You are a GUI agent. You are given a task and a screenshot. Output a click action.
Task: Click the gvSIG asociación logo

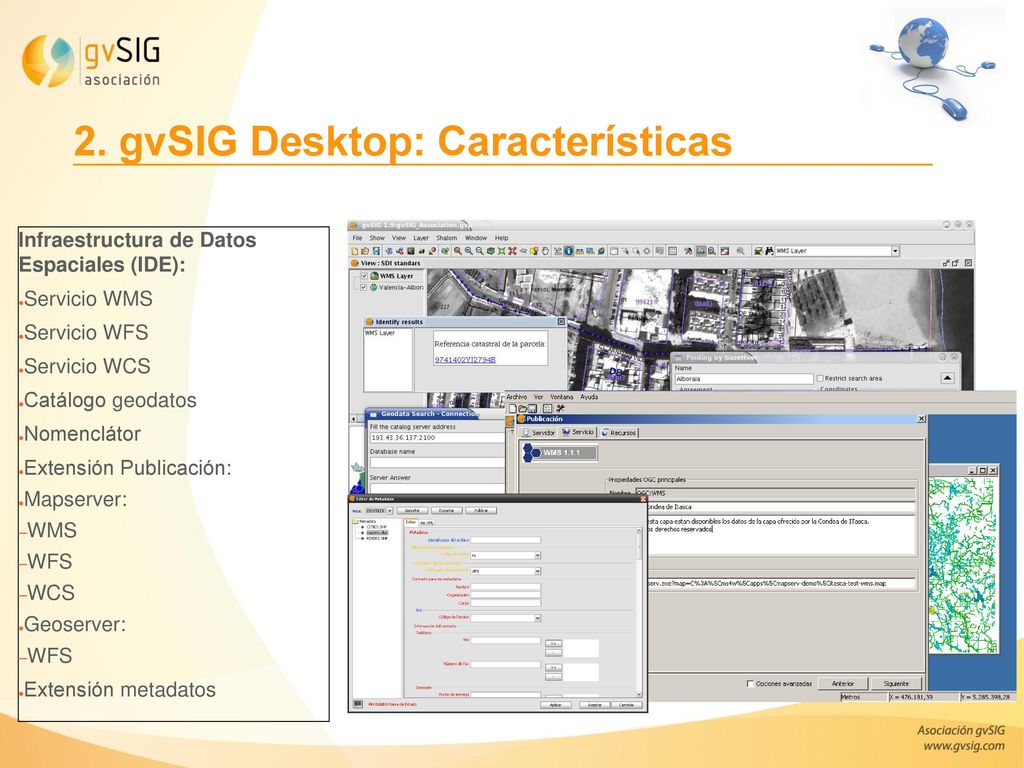(91, 61)
